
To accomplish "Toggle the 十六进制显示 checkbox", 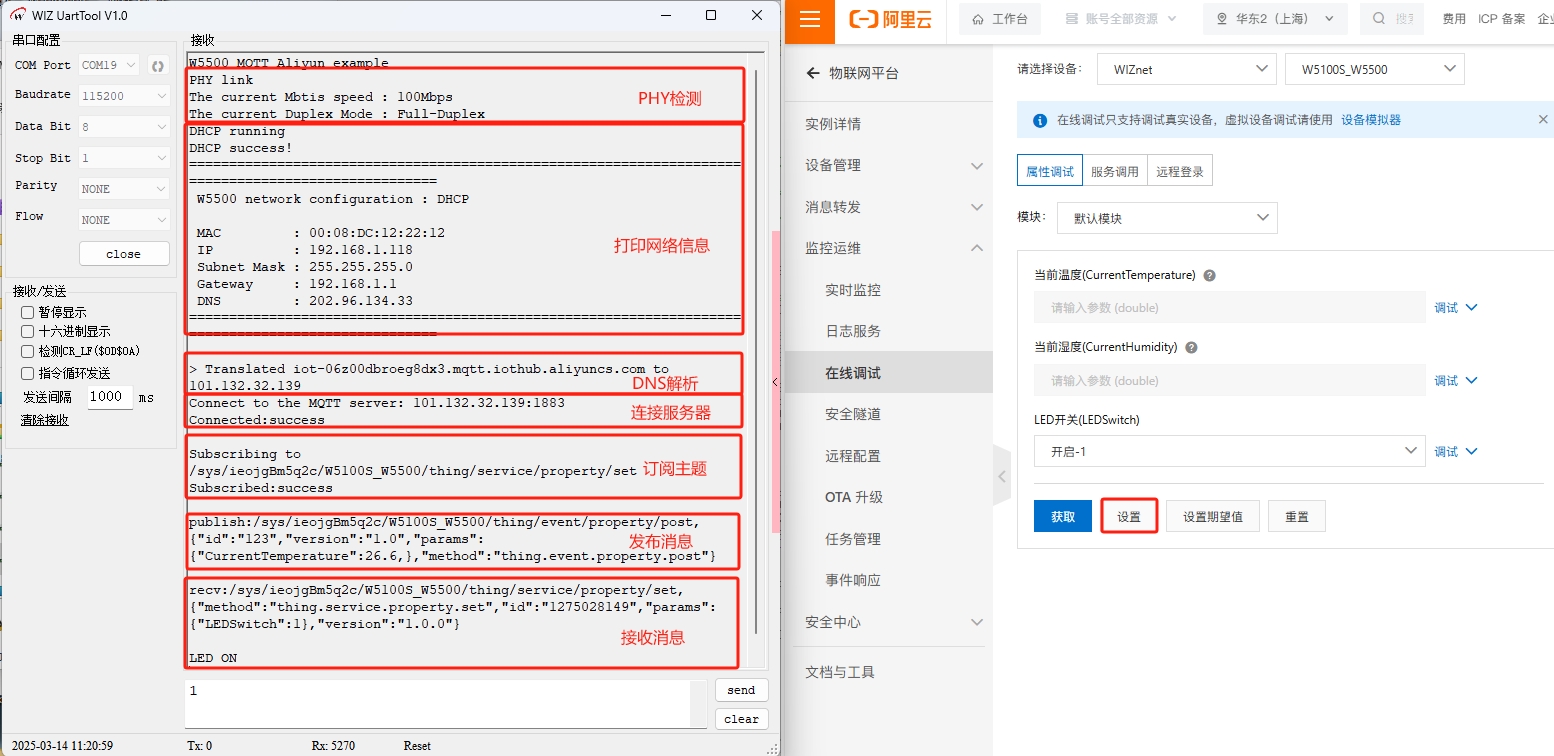I will point(28,331).
